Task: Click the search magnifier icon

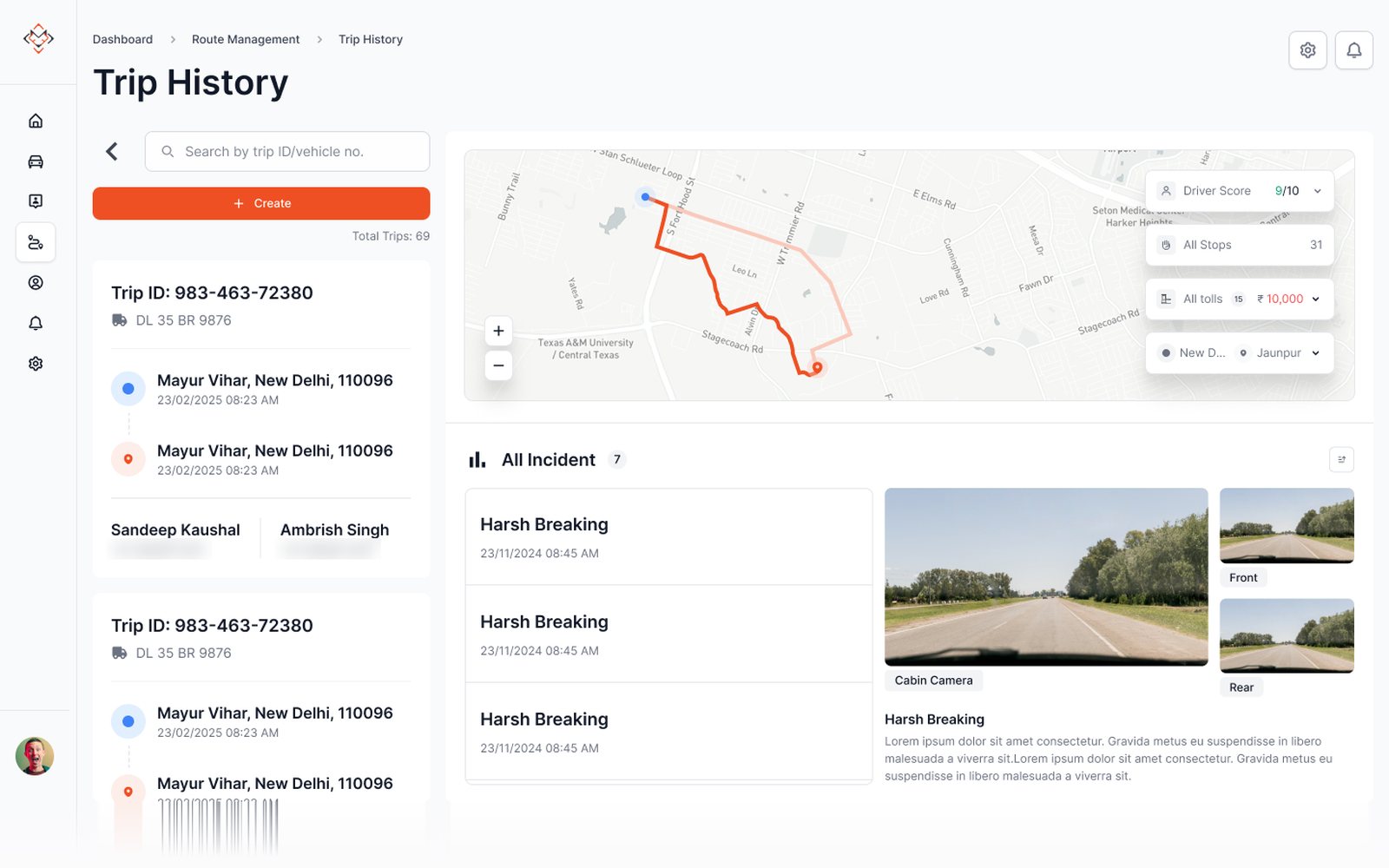Action: point(168,151)
